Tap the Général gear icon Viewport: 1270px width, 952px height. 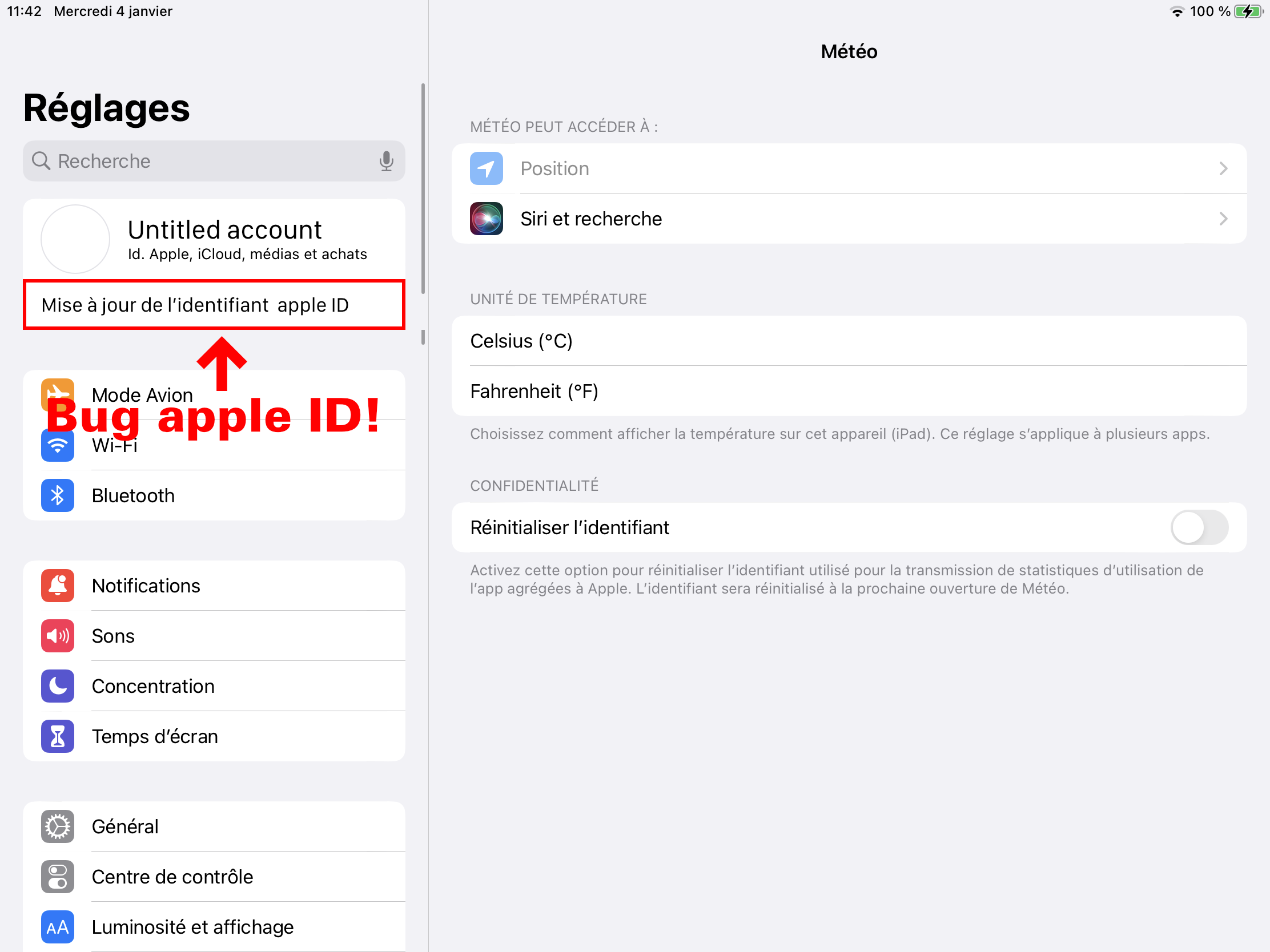(x=58, y=826)
